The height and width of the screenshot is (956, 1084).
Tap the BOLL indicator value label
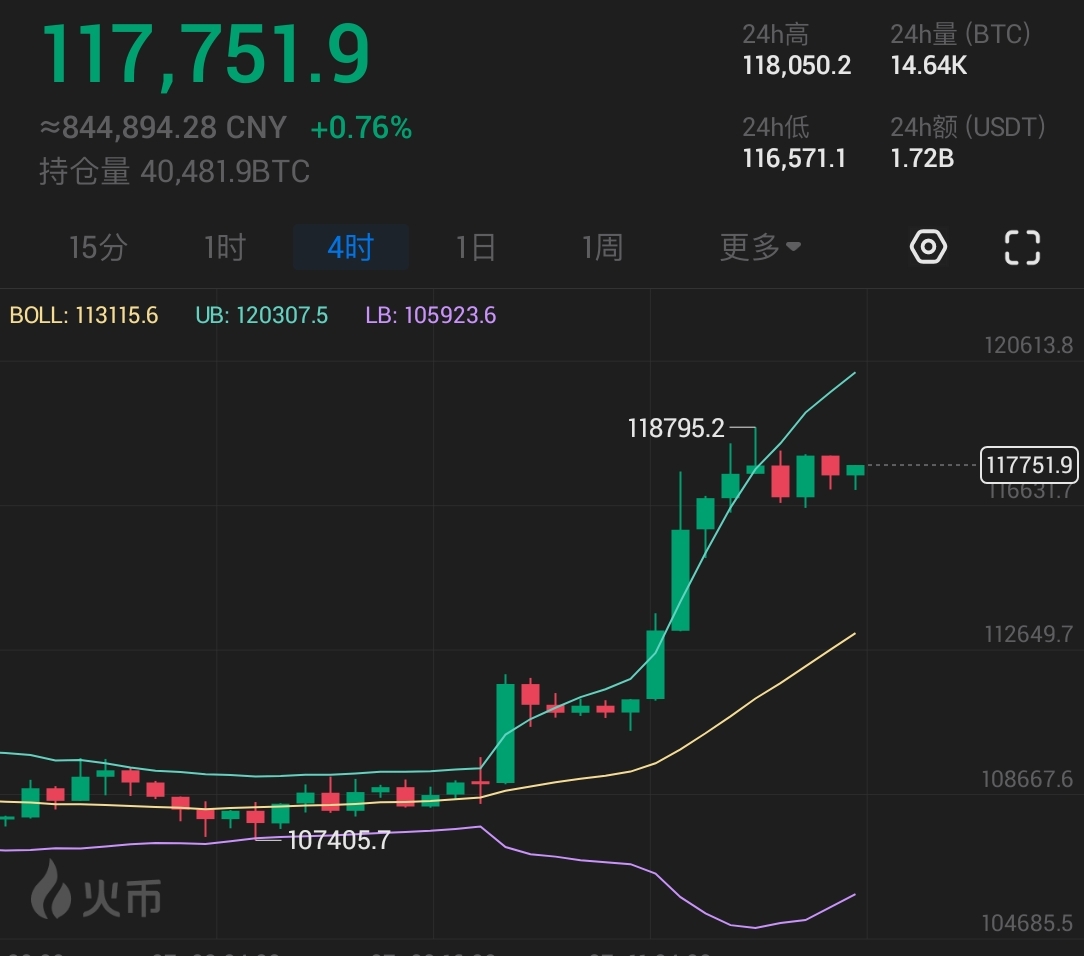click(84, 316)
